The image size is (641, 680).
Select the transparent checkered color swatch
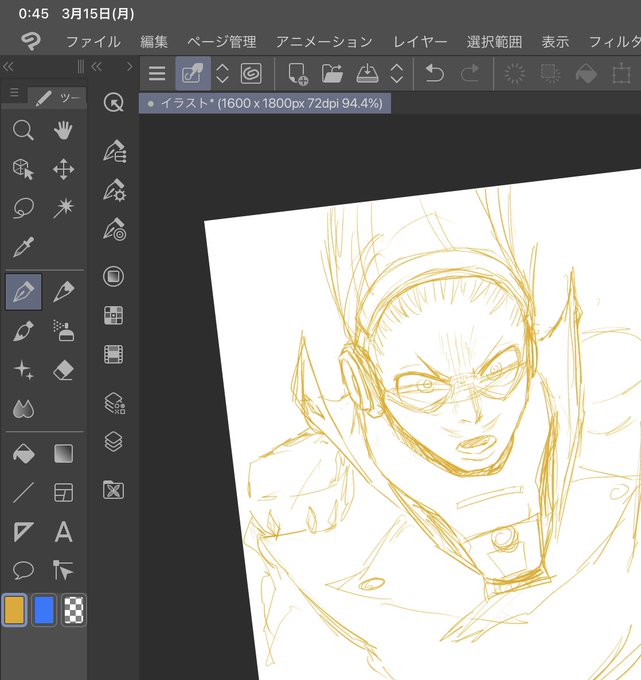click(x=74, y=610)
